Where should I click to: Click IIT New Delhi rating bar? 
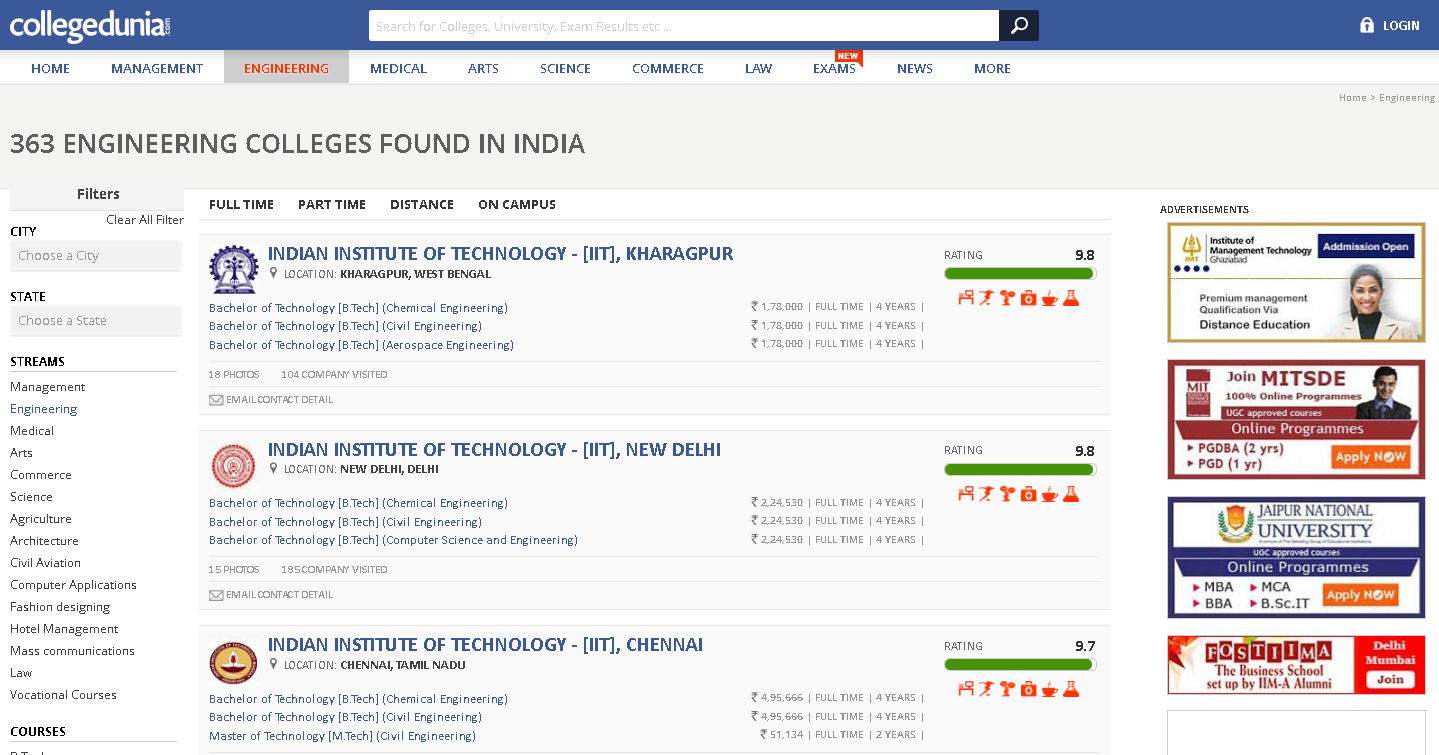(x=1019, y=469)
